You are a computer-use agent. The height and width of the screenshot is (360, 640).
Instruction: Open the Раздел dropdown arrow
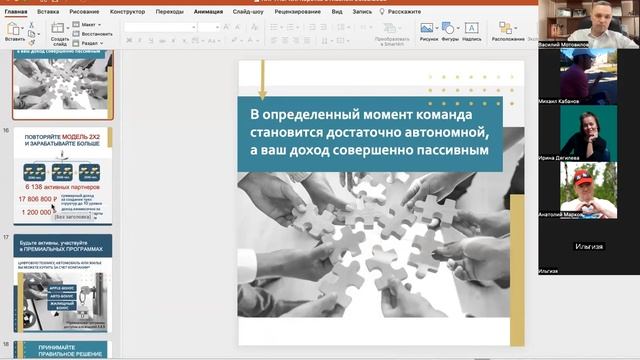[102, 43]
